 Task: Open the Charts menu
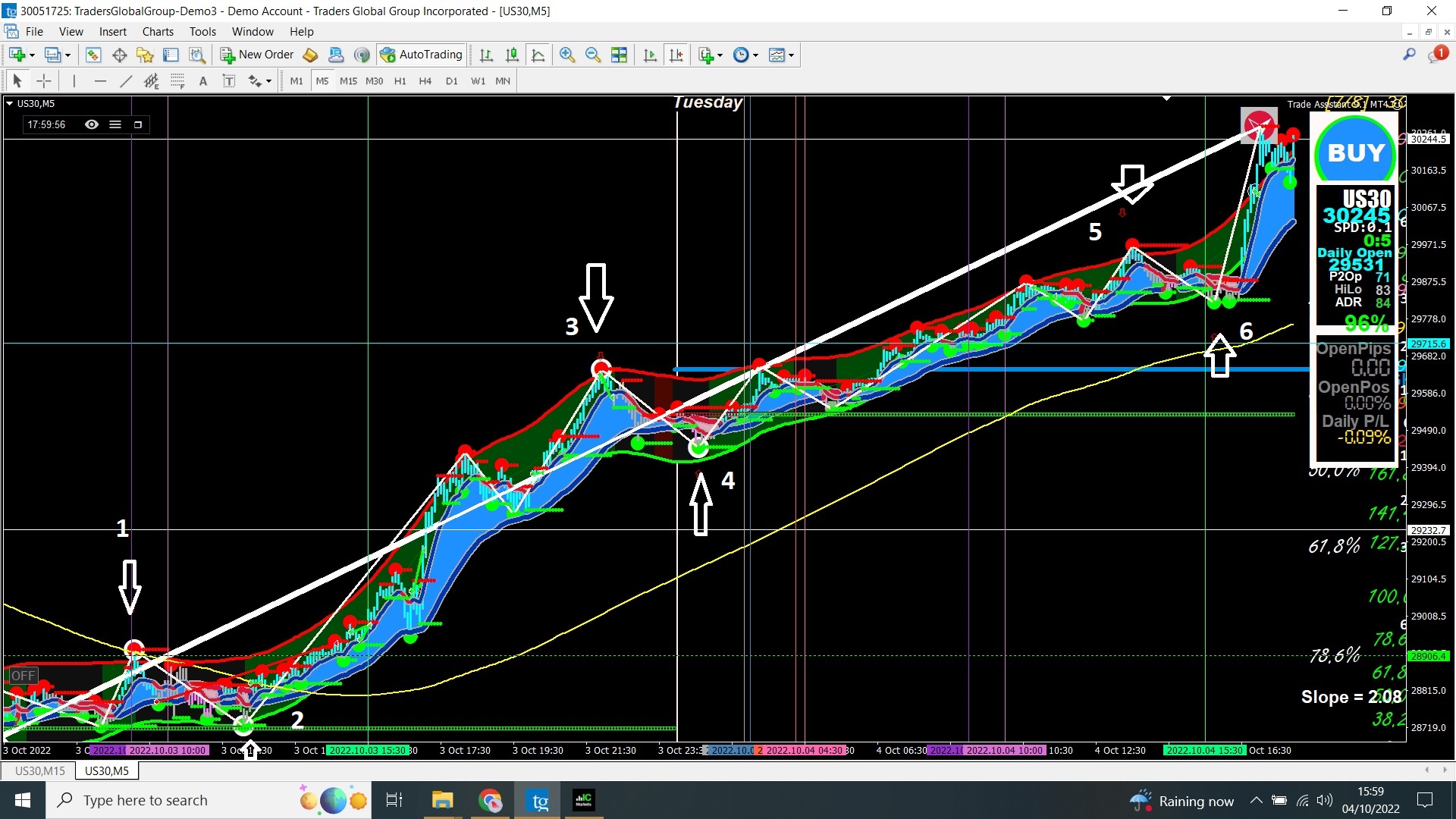(x=158, y=32)
